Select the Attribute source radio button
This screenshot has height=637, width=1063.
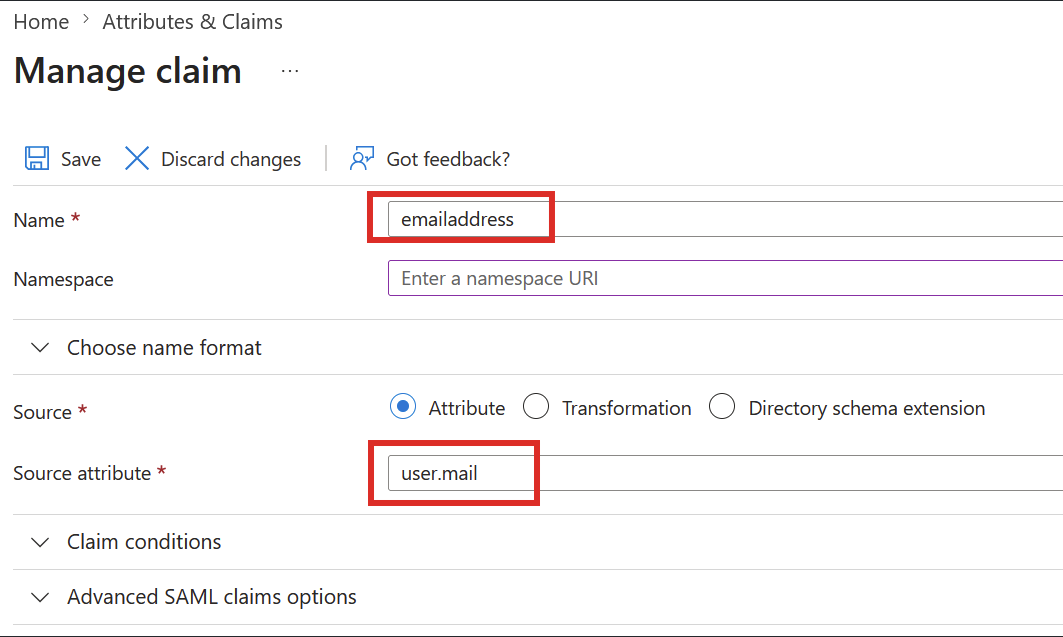click(x=403, y=407)
